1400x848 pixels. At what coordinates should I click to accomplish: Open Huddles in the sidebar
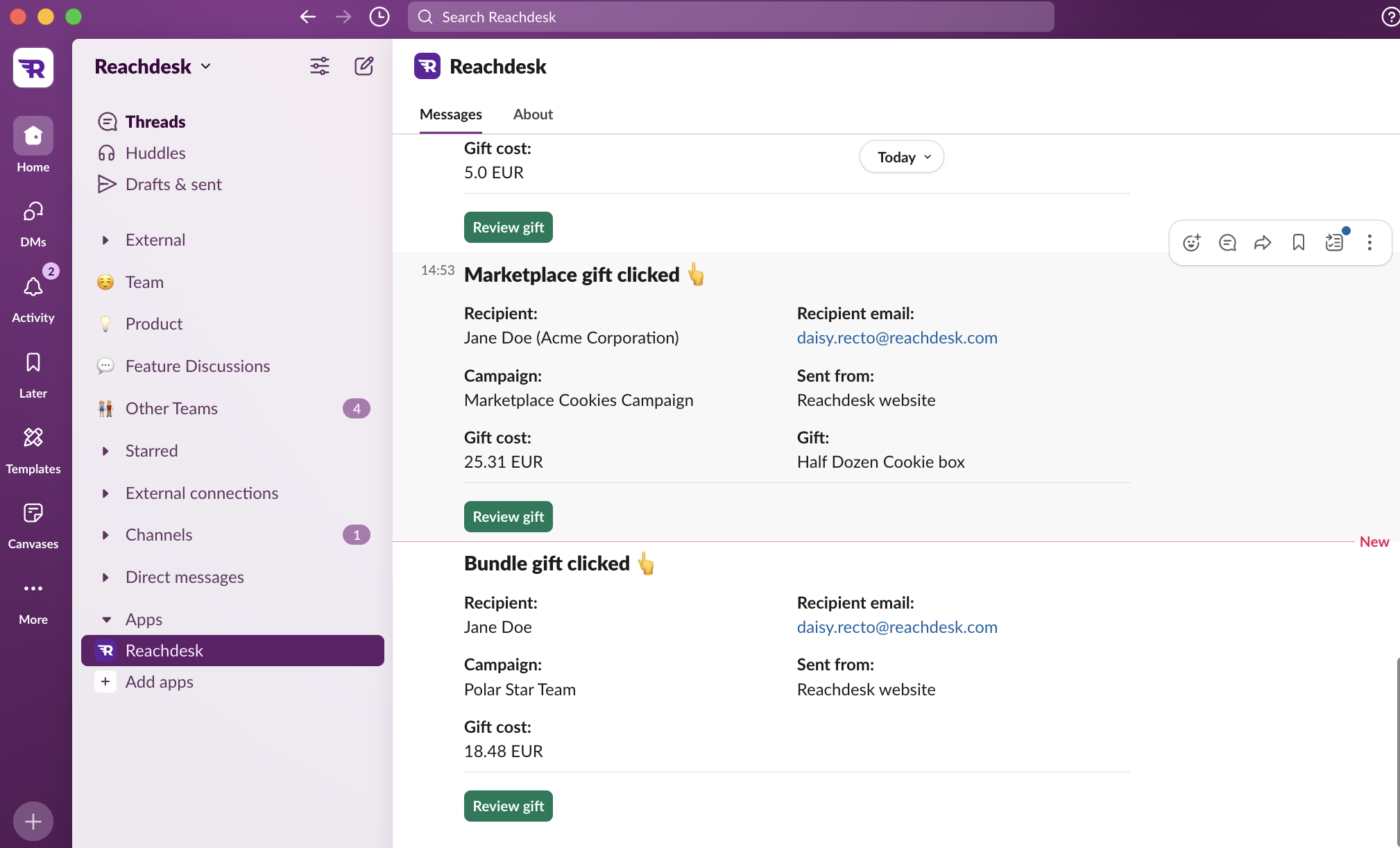(232, 153)
